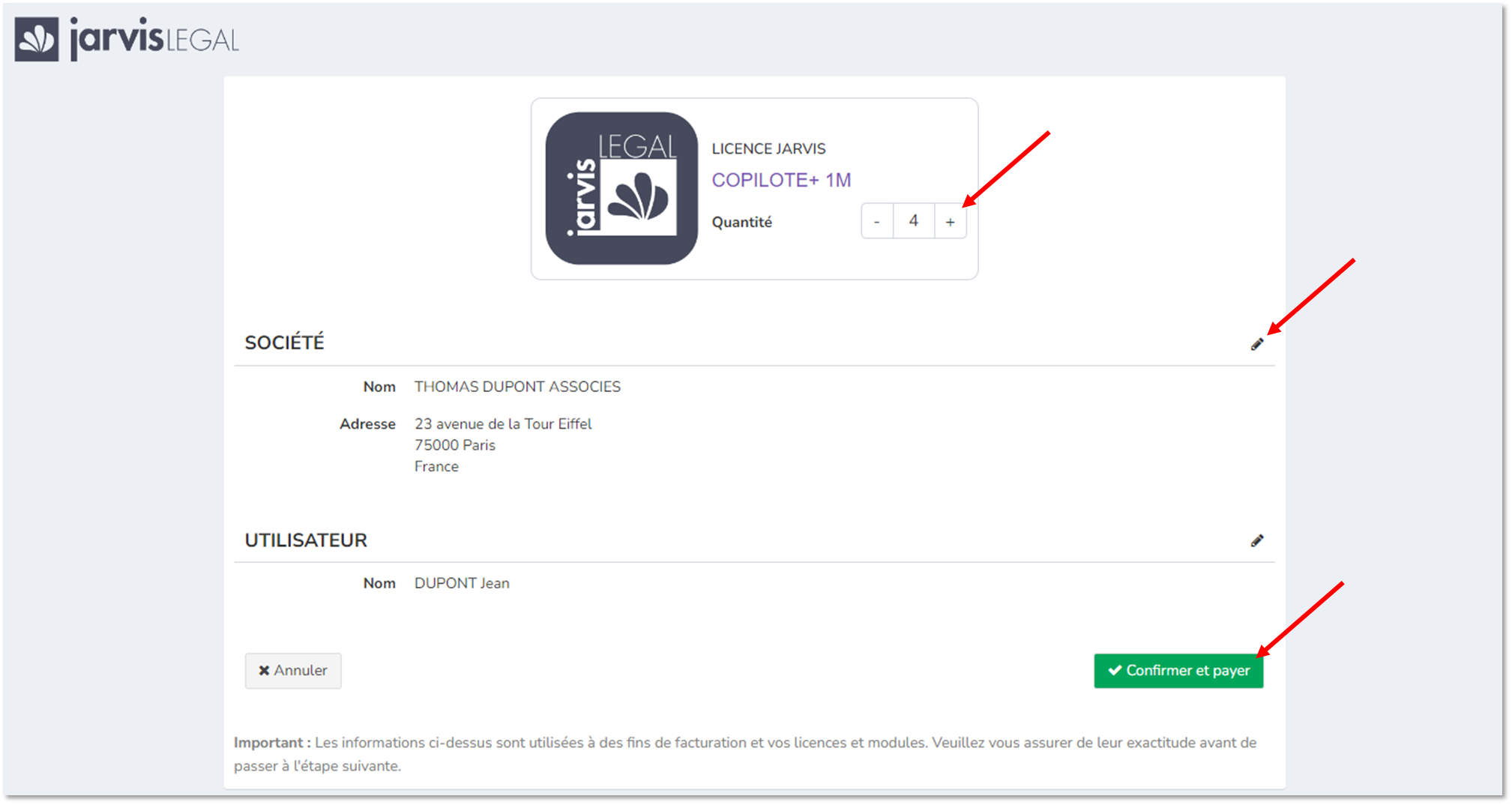
Task: Click the 75000 Paris address line
Action: 455,445
